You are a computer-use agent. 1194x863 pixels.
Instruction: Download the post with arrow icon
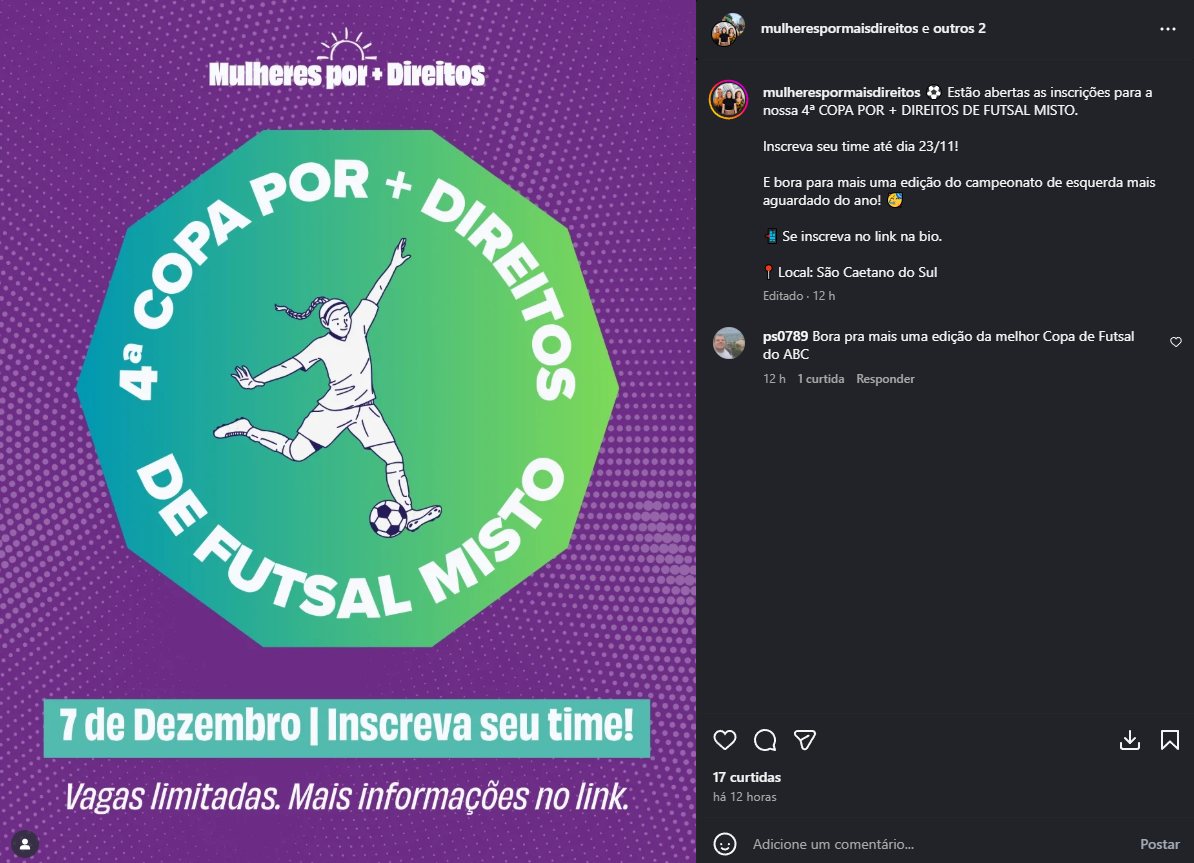[1130, 740]
